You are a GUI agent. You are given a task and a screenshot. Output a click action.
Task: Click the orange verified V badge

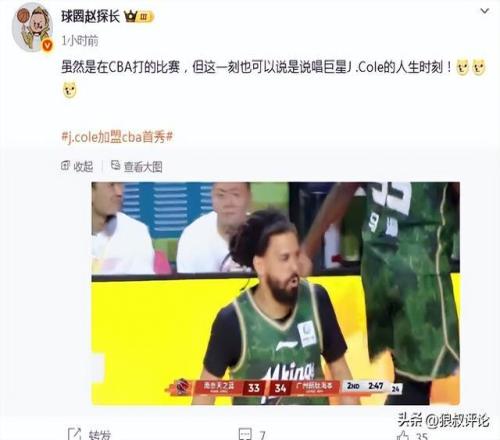tap(47, 46)
